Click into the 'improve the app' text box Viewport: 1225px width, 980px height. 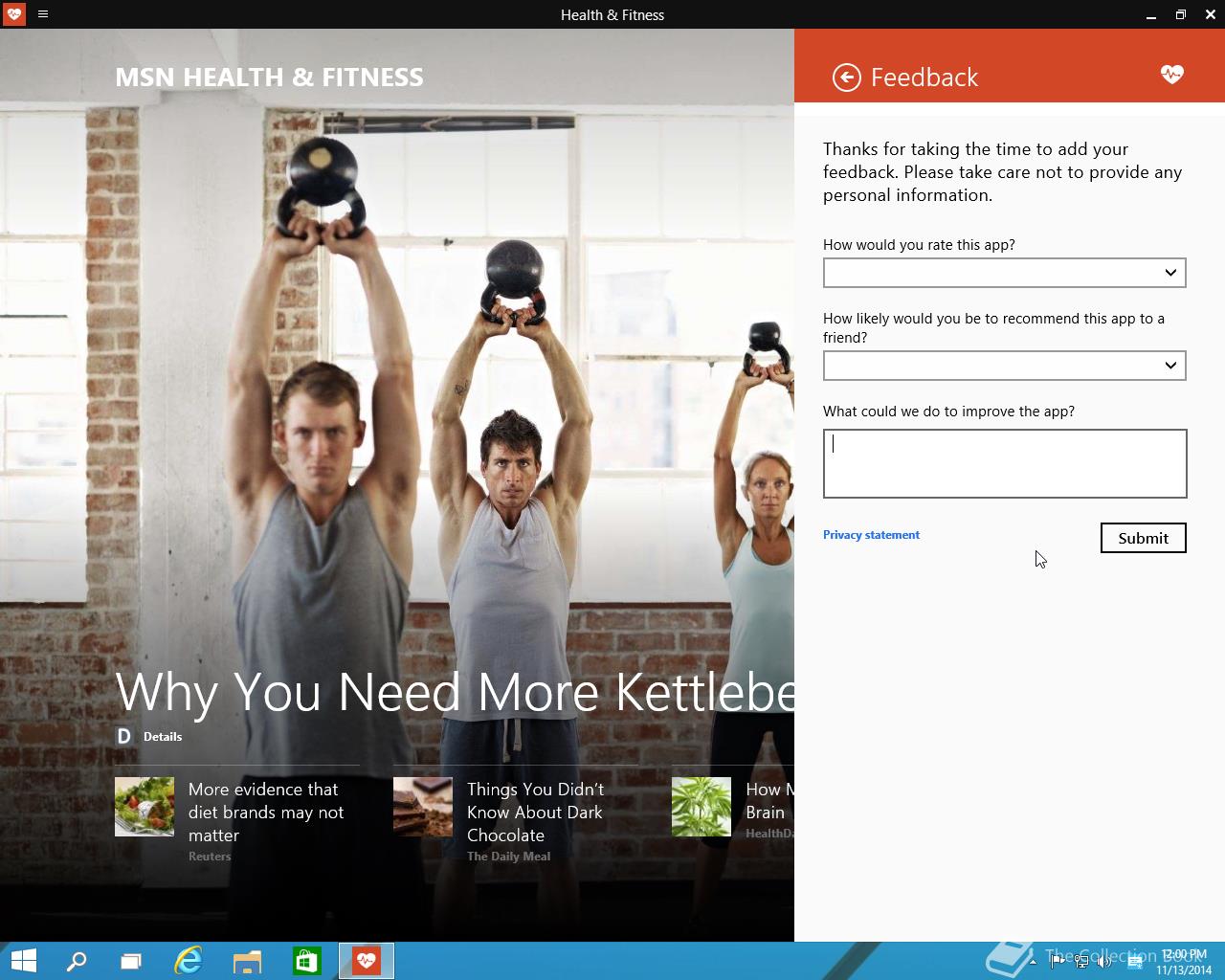1005,463
